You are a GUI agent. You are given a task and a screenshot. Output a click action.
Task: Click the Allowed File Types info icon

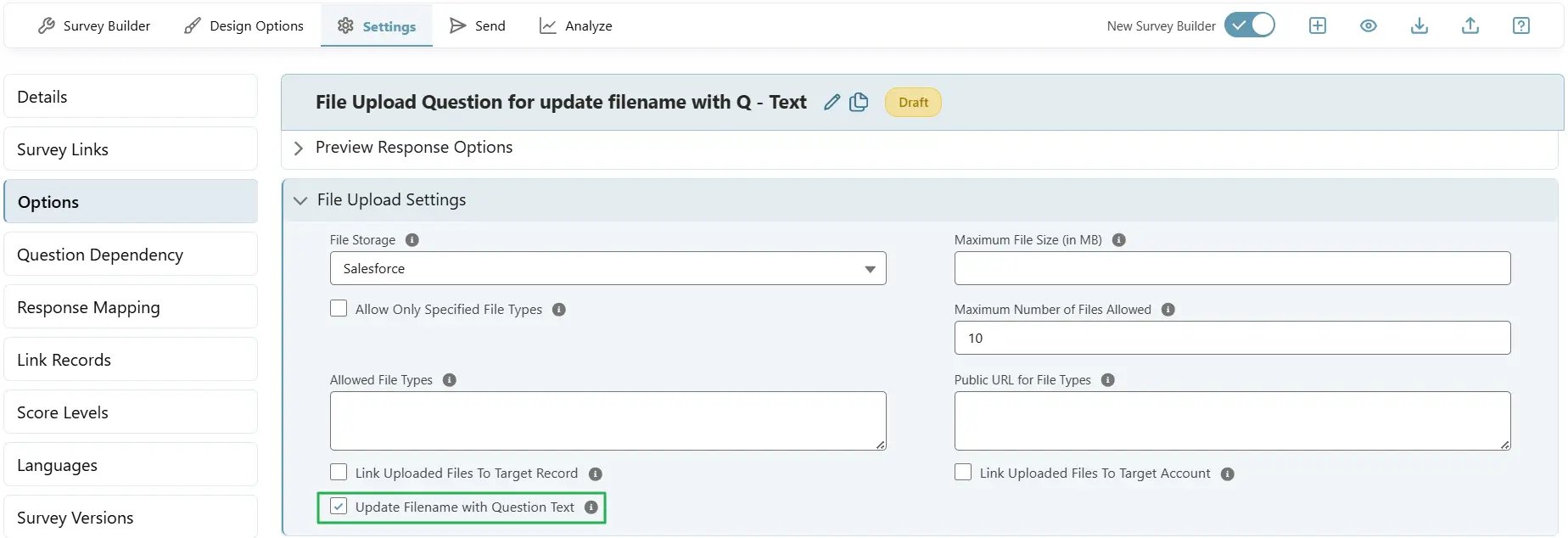click(450, 380)
